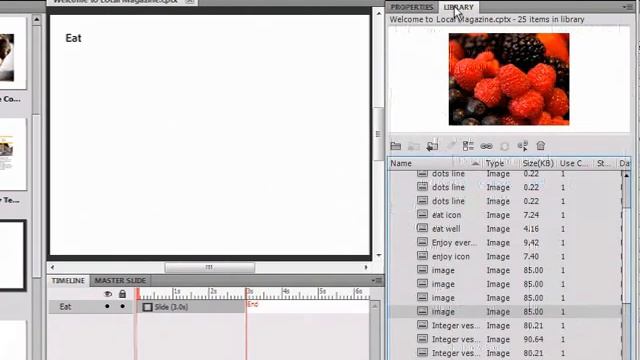
Task: Click the Delete trash icon in Library
Action: click(x=541, y=146)
